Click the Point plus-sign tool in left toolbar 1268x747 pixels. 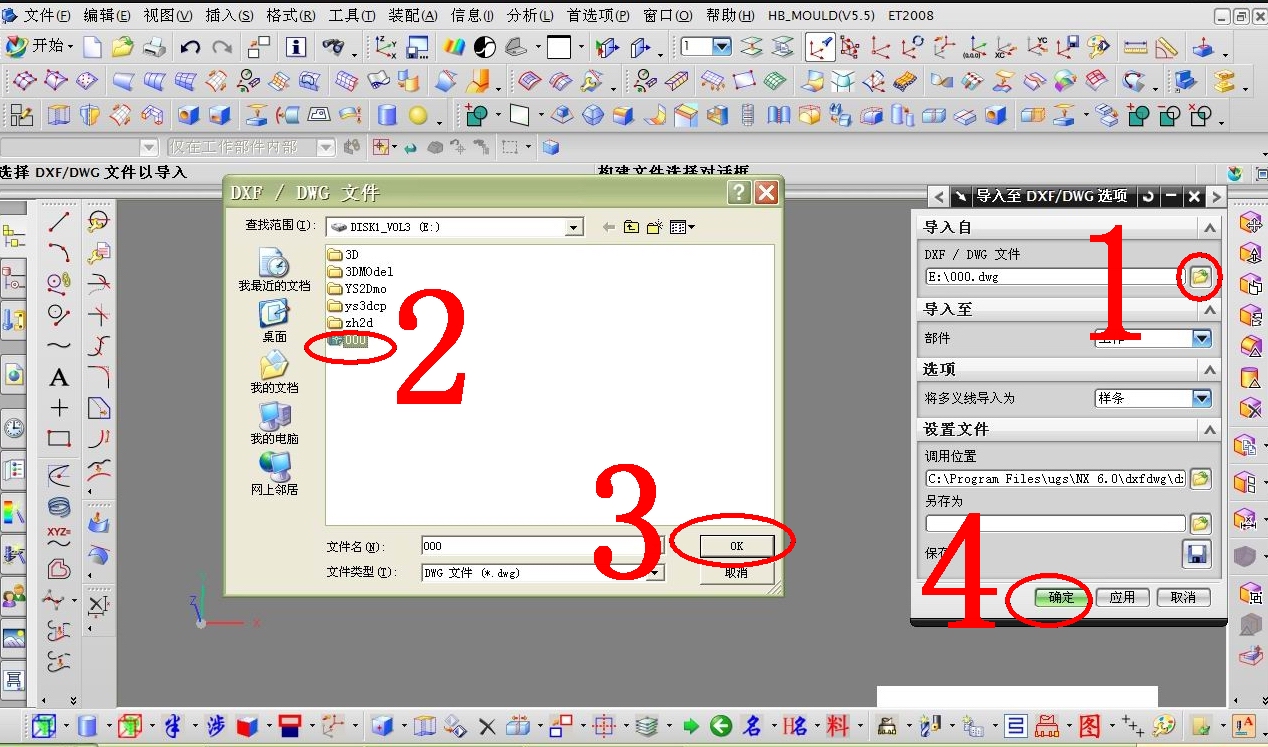pyautogui.click(x=59, y=408)
